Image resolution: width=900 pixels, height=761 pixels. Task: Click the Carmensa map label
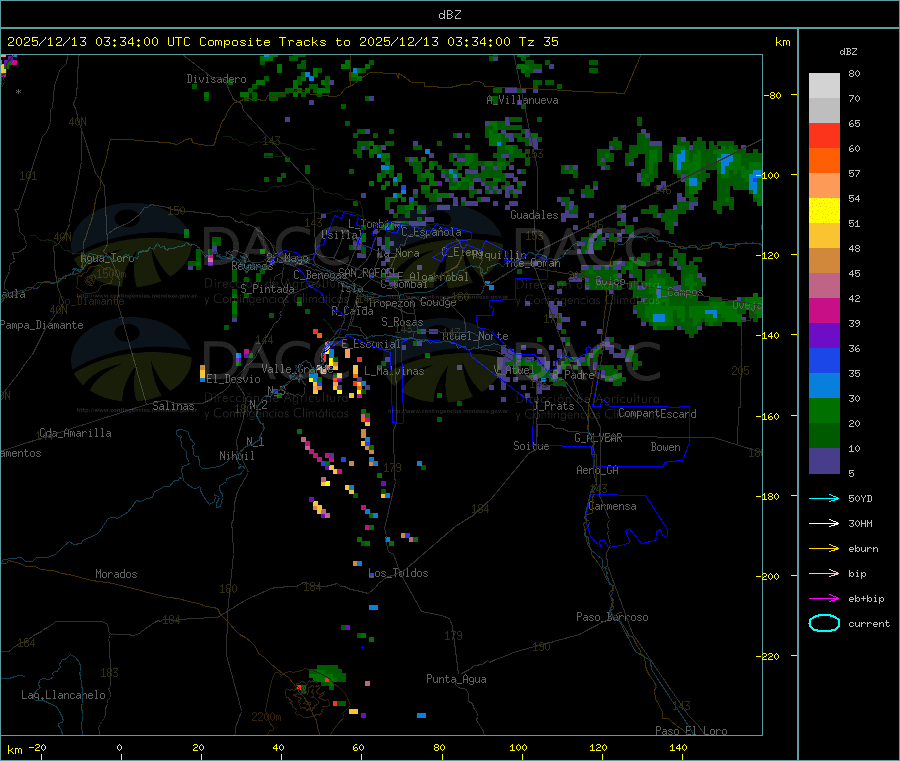click(x=612, y=507)
